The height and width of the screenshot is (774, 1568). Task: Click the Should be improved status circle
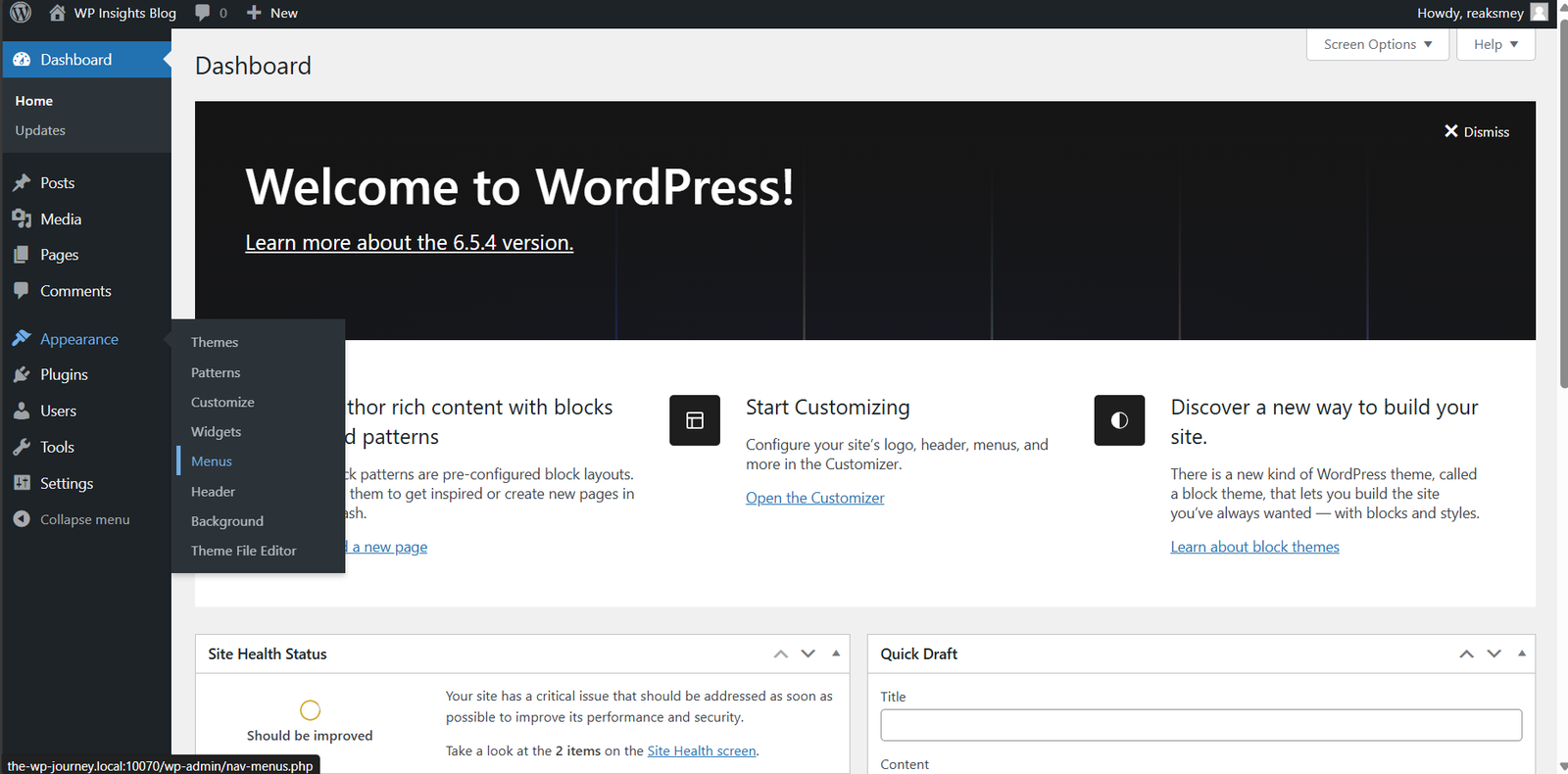[310, 709]
